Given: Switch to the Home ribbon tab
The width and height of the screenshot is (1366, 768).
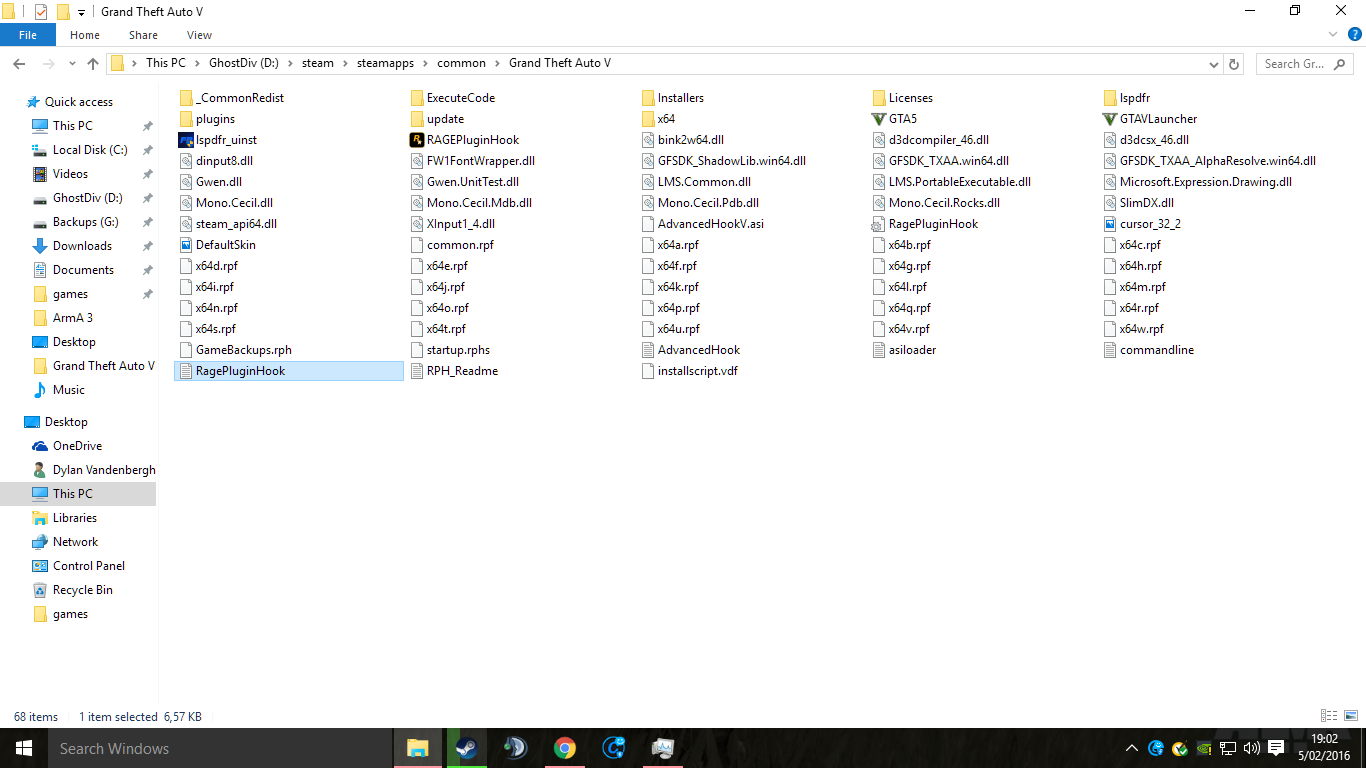Looking at the screenshot, I should [85, 35].
